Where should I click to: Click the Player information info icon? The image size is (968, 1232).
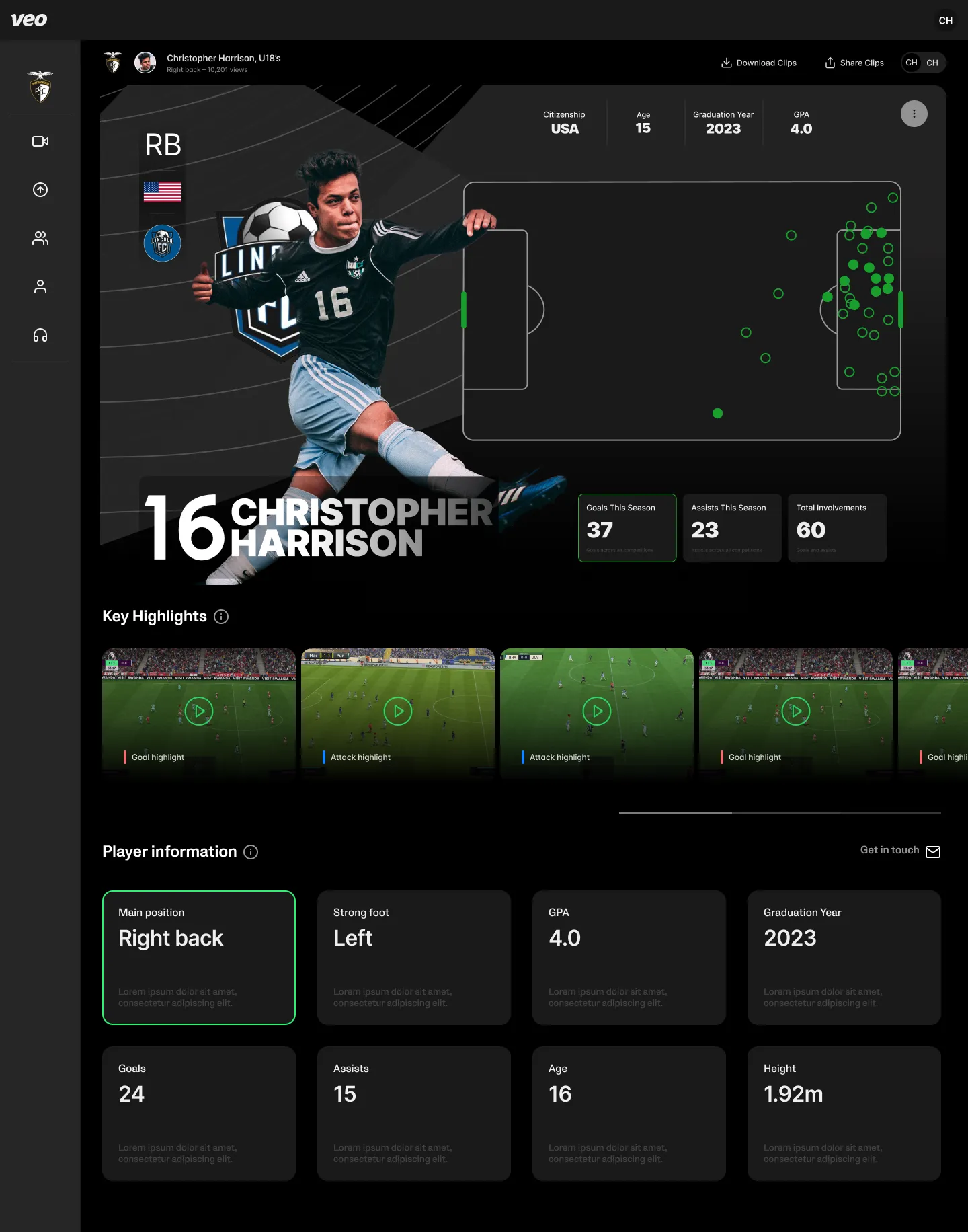(x=251, y=852)
